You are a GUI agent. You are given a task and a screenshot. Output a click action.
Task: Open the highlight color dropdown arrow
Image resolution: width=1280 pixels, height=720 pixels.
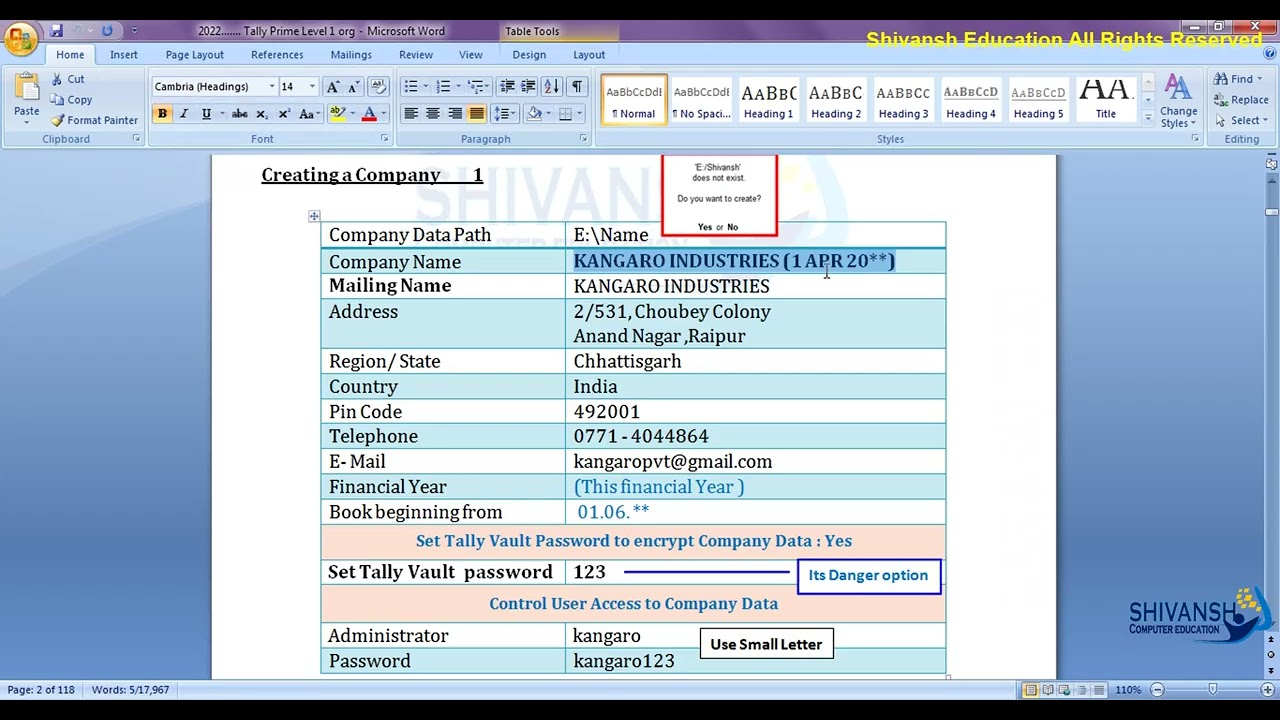353,114
